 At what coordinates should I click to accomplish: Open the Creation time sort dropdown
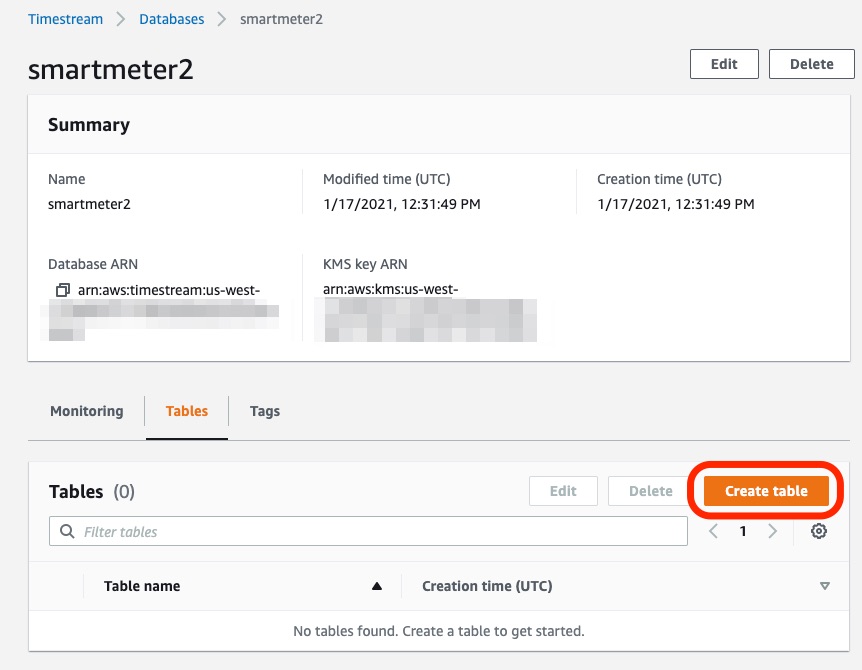point(824,587)
